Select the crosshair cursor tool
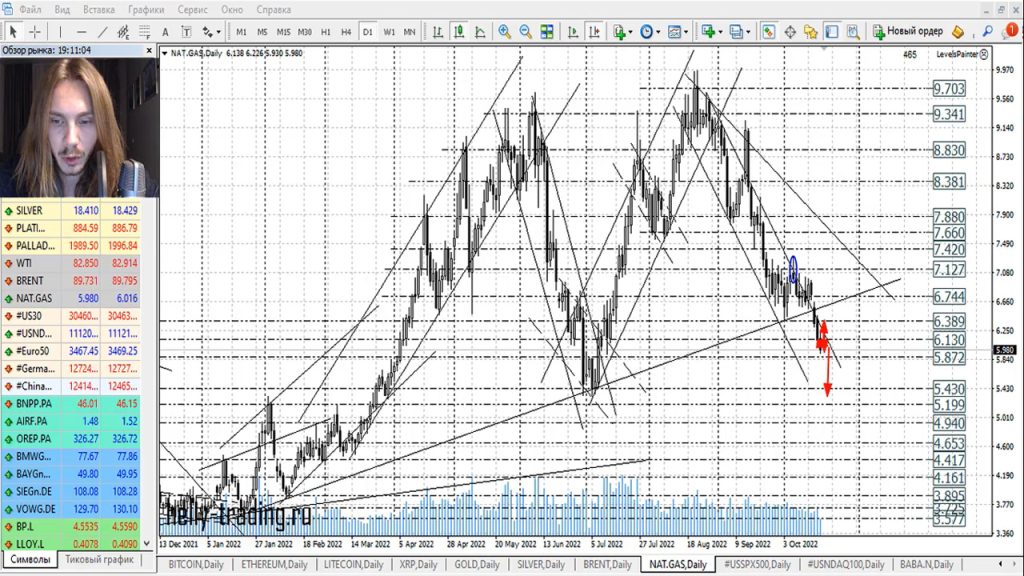This screenshot has width=1024, height=576. tap(34, 32)
